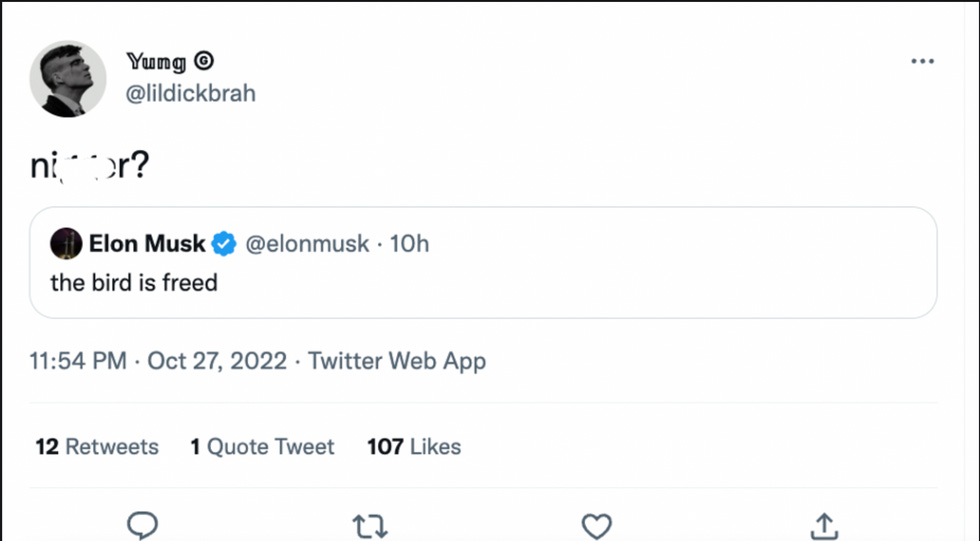Open quoted tweet "the bird is freed"
The width and height of the screenshot is (980, 541).
(x=134, y=283)
